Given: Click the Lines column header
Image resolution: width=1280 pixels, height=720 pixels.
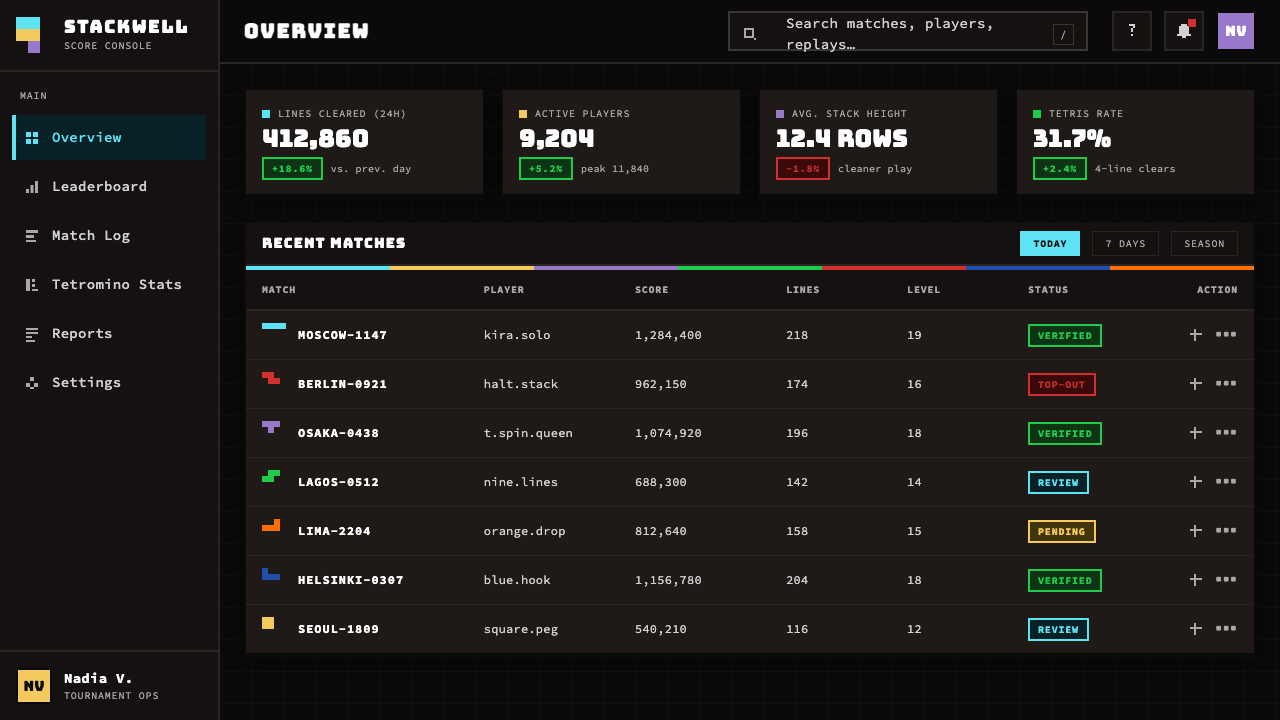Looking at the screenshot, I should [803, 290].
